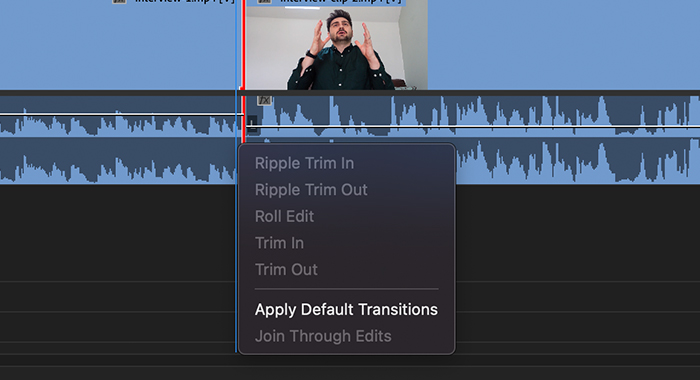Click the volume rubber band on right audio clip

click(x=473, y=127)
